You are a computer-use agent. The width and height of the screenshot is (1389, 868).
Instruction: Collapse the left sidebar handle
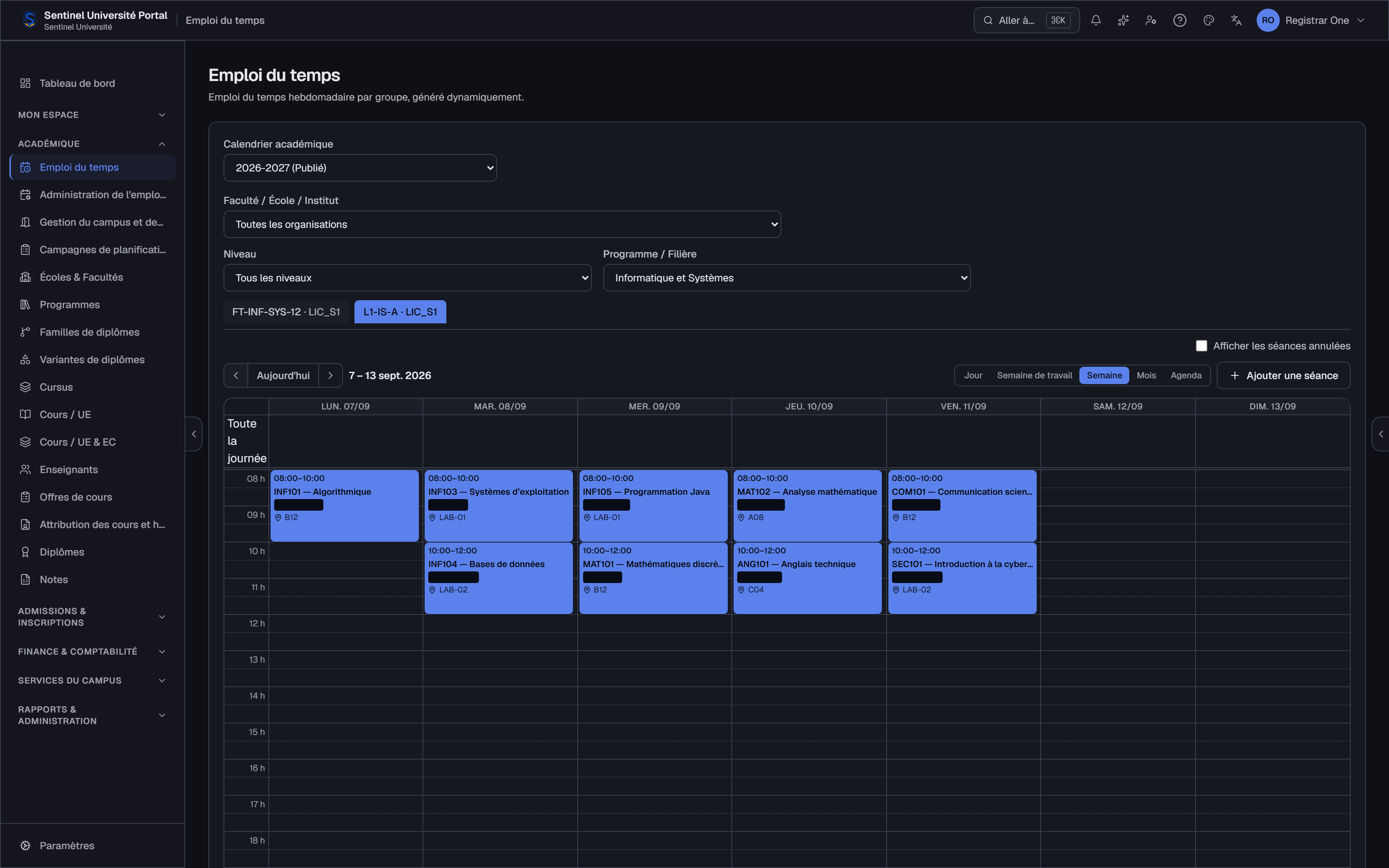[x=194, y=434]
